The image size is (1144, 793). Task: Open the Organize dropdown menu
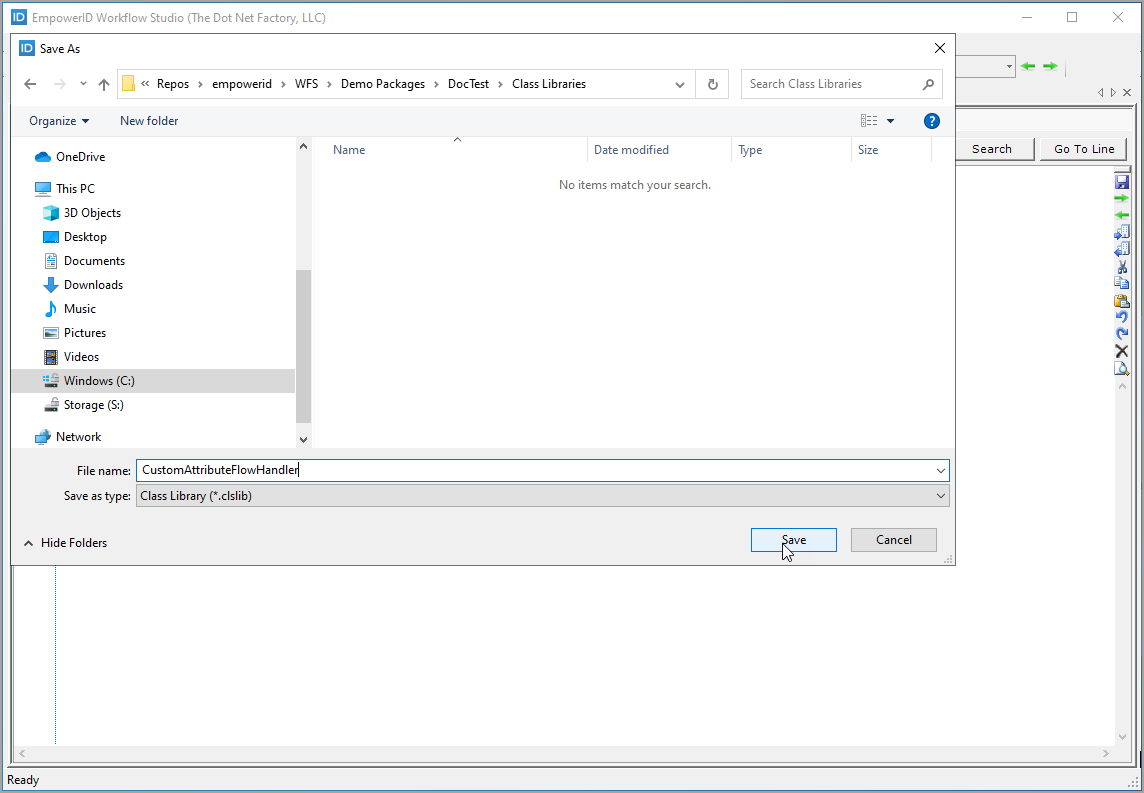[59, 121]
